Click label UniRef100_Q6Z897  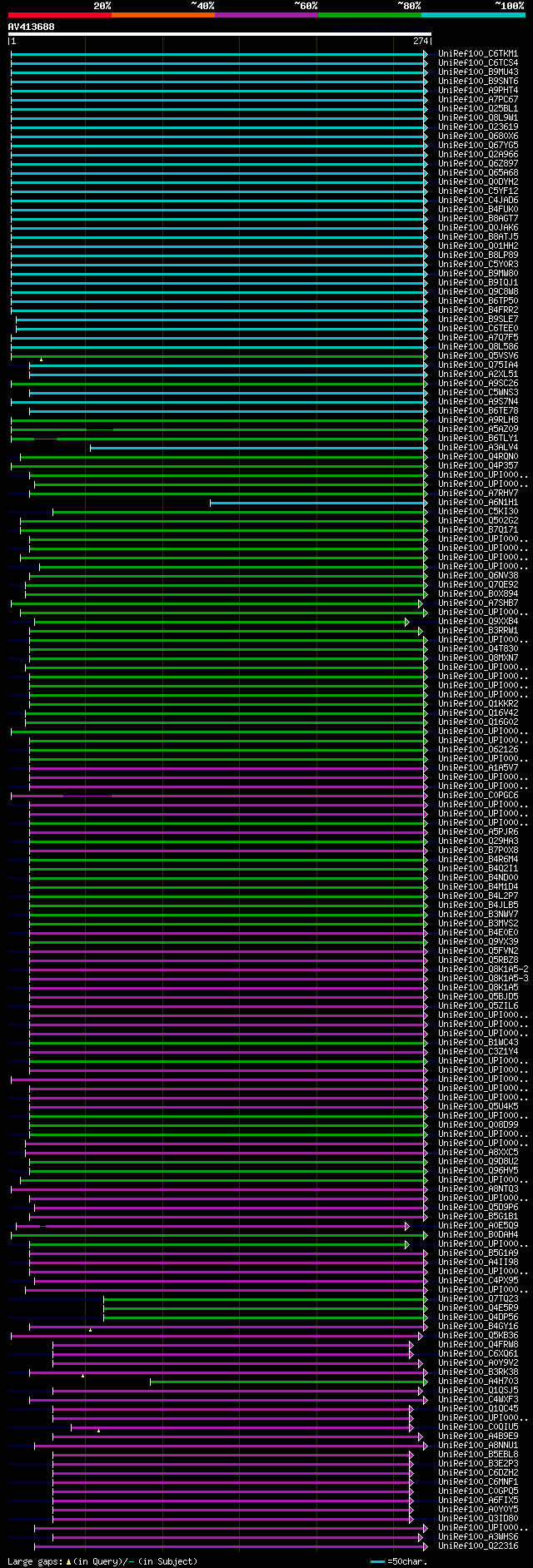[x=478, y=164]
